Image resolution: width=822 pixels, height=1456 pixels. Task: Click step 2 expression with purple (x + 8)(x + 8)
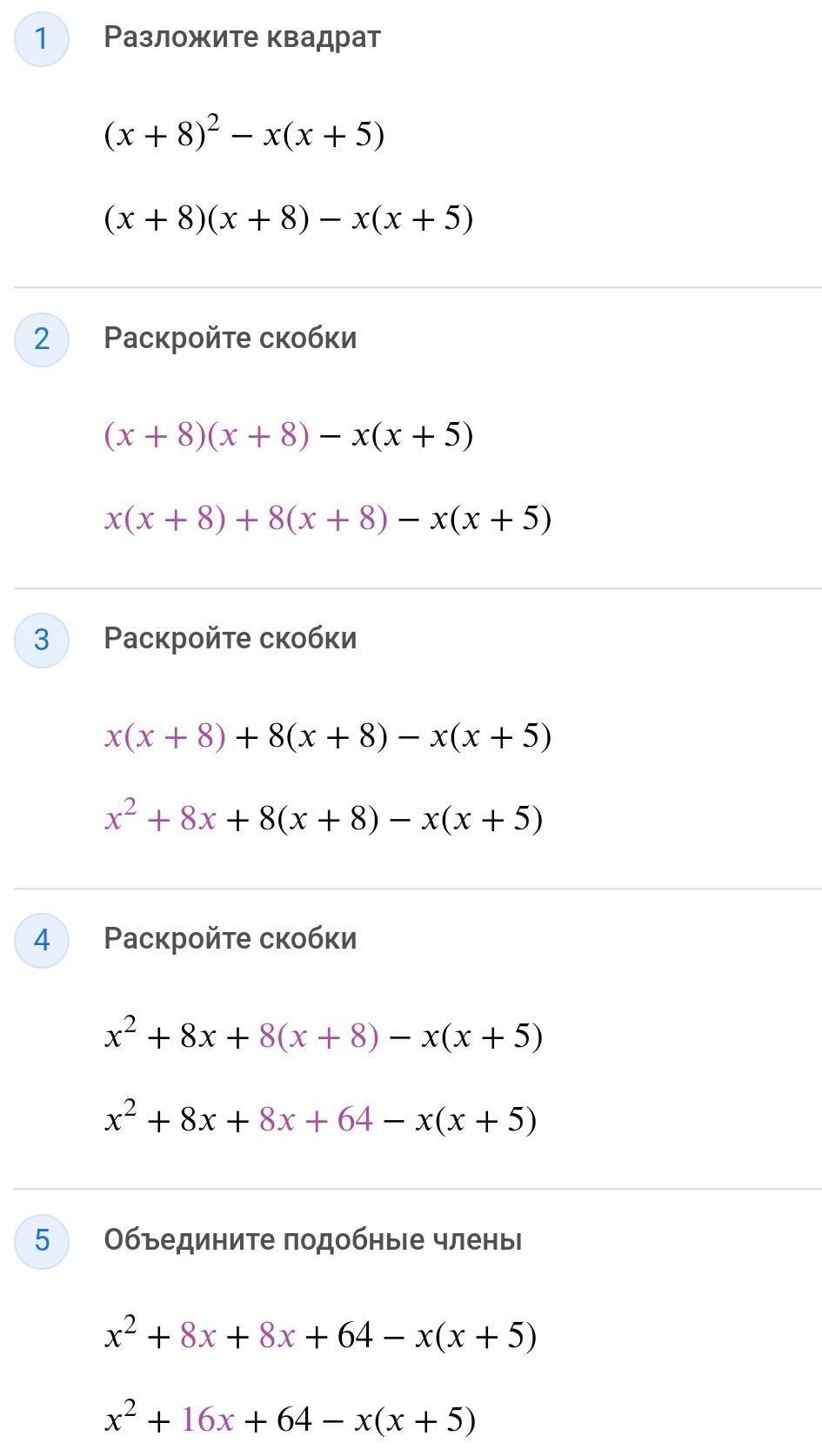pyautogui.click(x=288, y=434)
